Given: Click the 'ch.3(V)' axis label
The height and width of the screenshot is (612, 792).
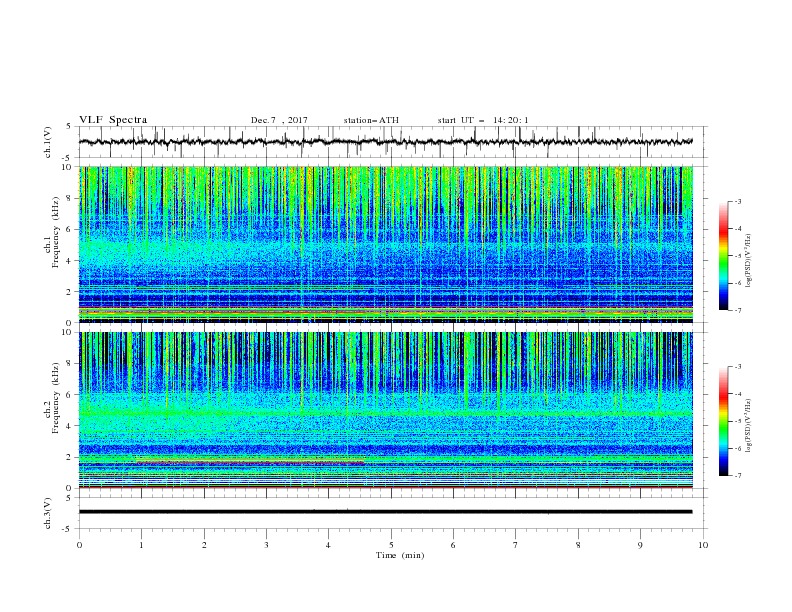Looking at the screenshot, I should click(x=48, y=513).
